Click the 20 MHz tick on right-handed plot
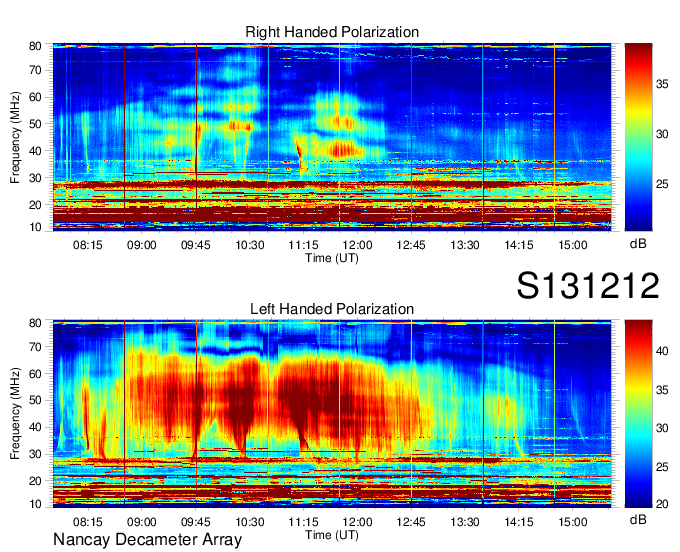This screenshot has height=552, width=680. [x=35, y=205]
